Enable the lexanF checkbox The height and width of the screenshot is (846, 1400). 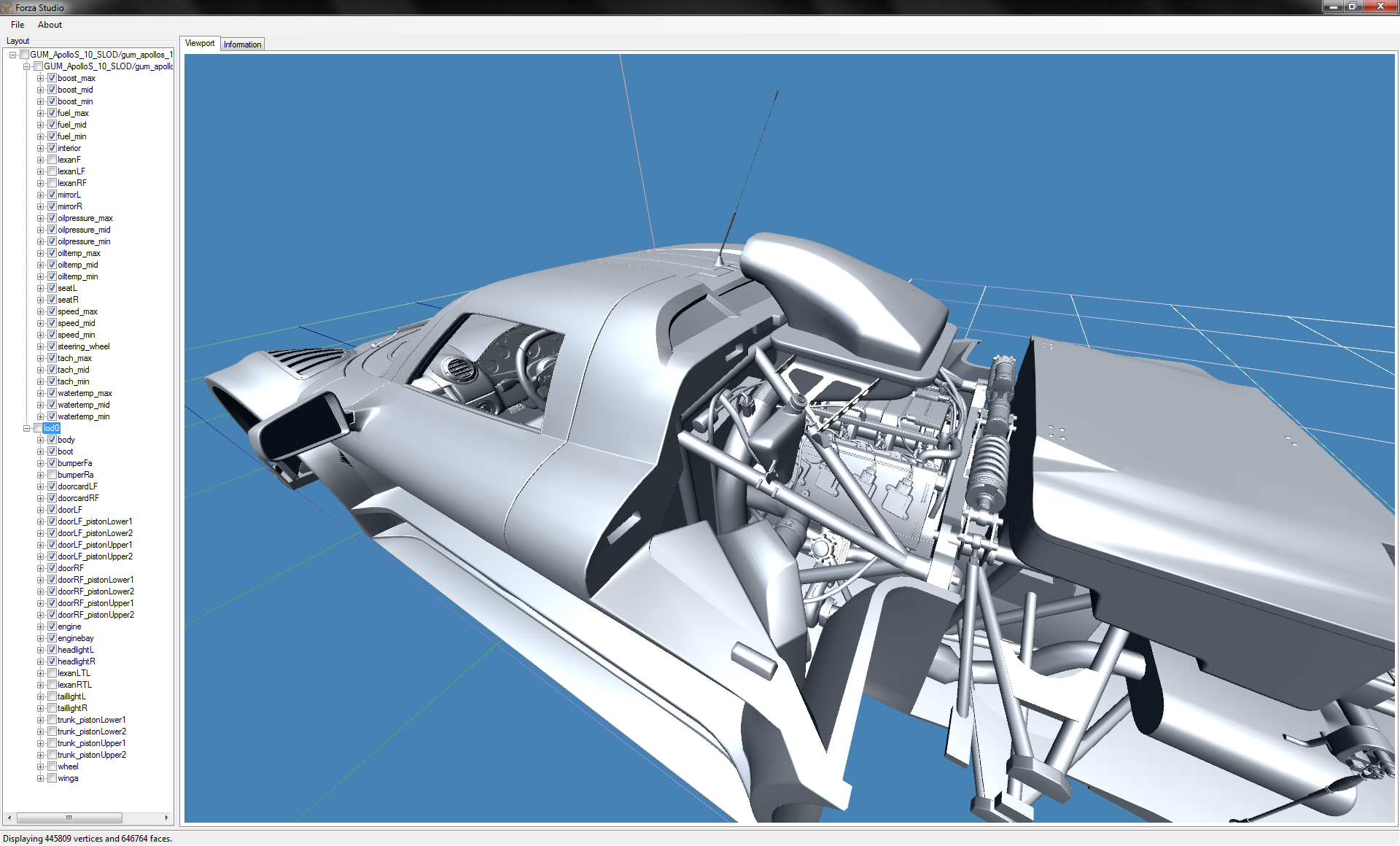click(52, 160)
